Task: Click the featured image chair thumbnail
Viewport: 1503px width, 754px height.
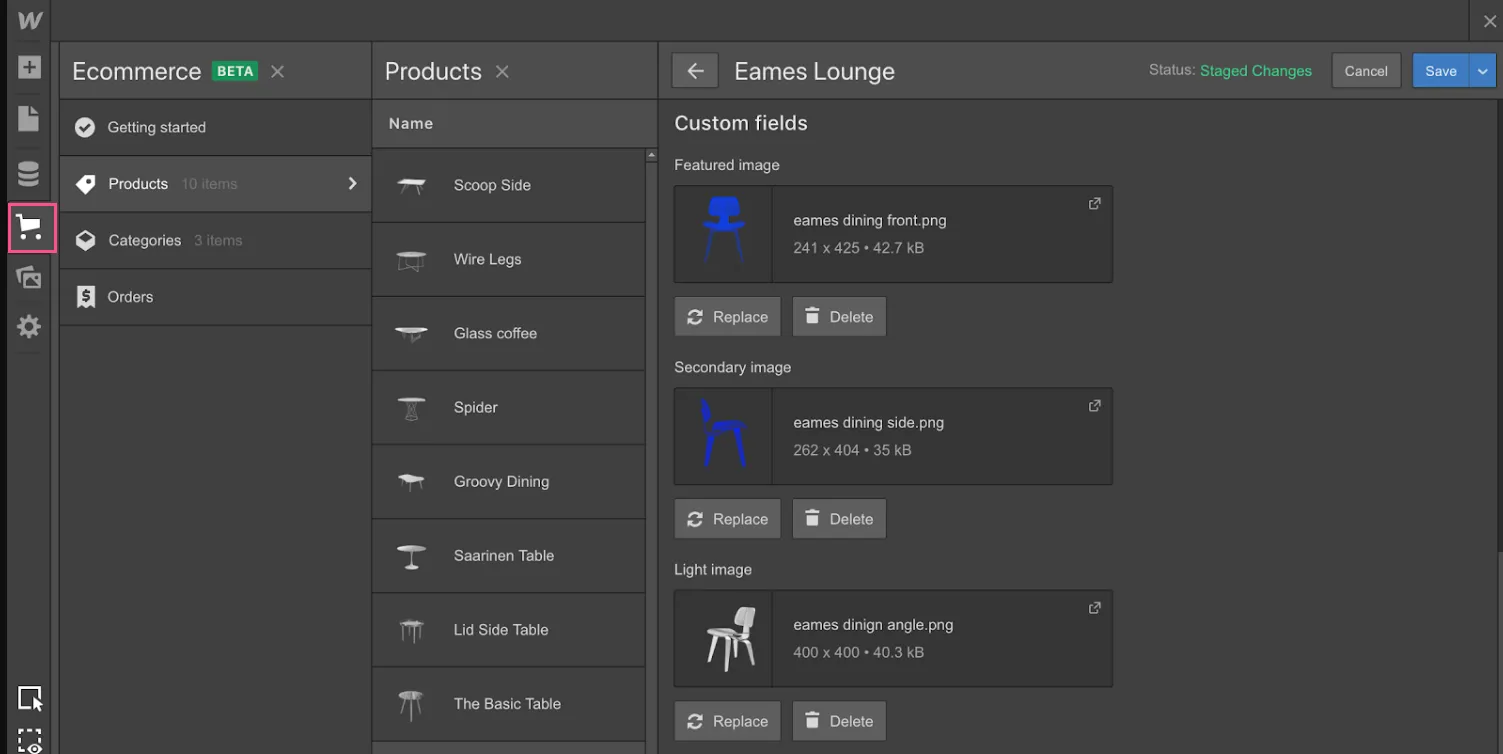Action: coord(723,234)
